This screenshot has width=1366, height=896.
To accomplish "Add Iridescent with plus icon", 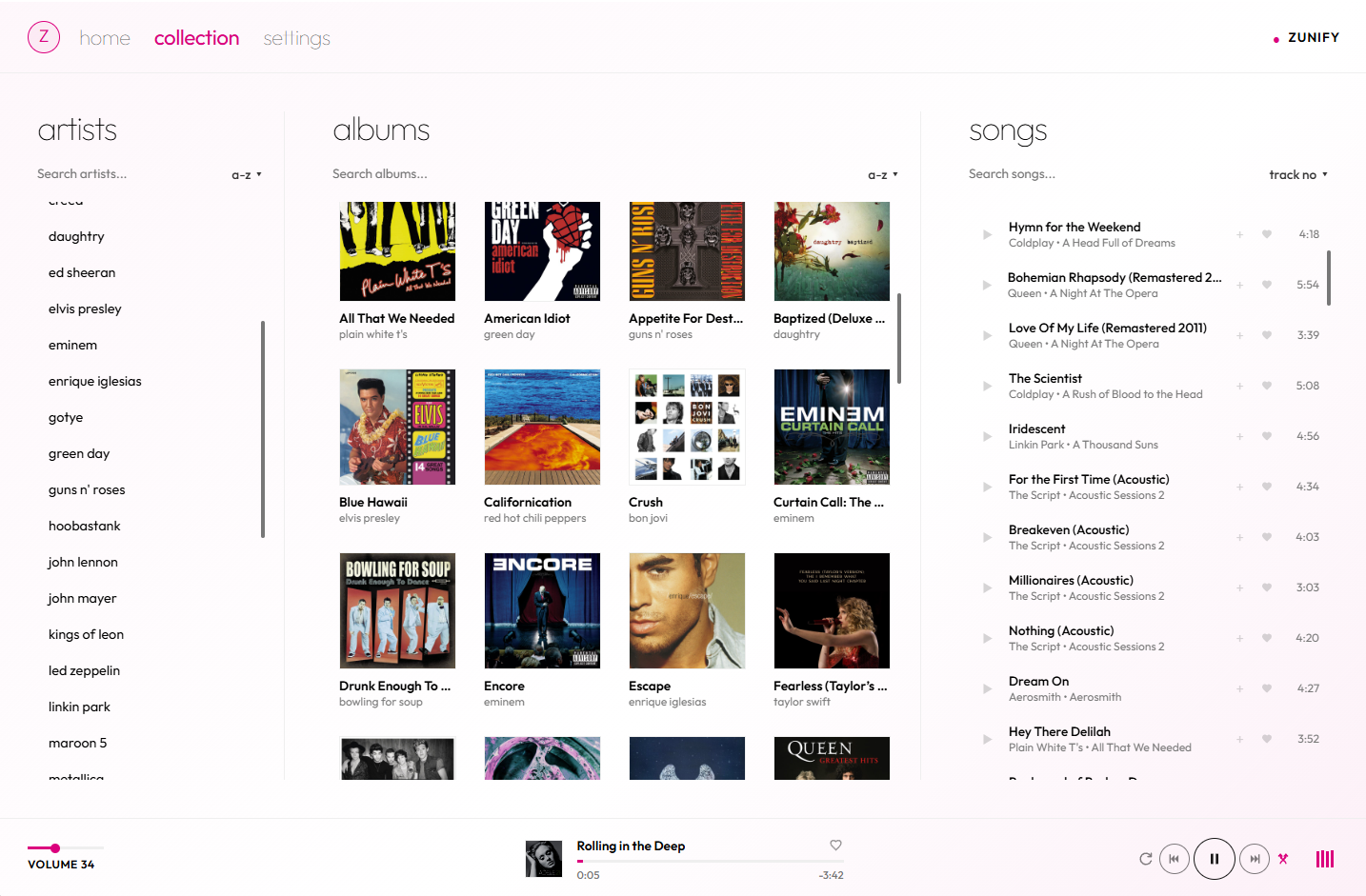I will coord(1239,436).
